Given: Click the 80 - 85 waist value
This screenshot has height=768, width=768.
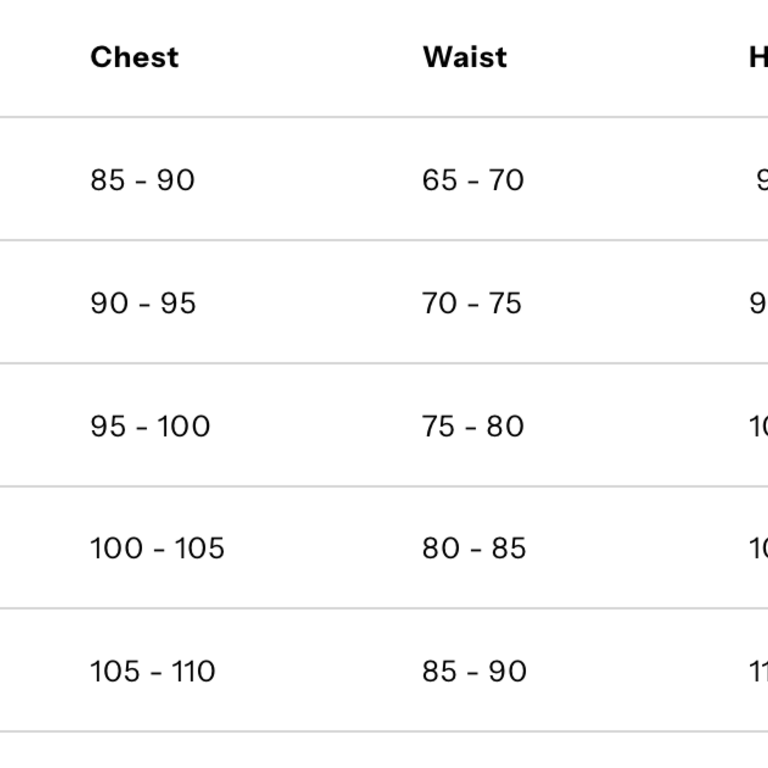Looking at the screenshot, I should coord(474,548).
